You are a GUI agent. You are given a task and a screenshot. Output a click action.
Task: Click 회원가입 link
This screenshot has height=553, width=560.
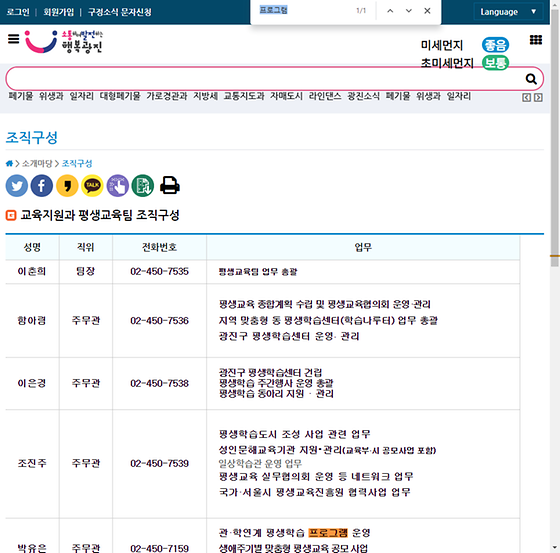[59, 12]
